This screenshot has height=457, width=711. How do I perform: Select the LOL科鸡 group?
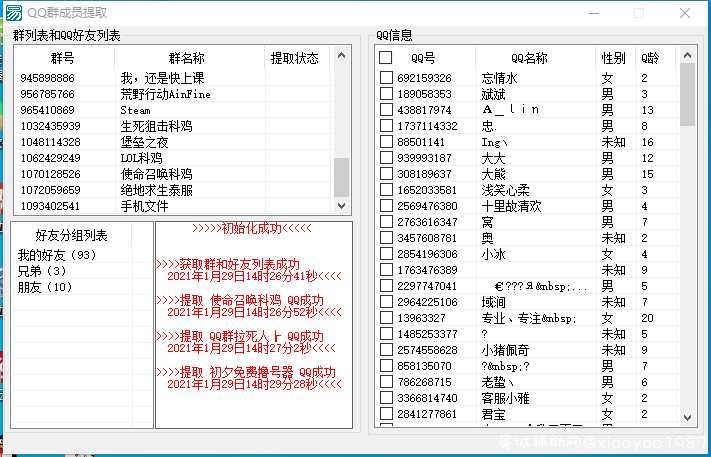pos(141,158)
